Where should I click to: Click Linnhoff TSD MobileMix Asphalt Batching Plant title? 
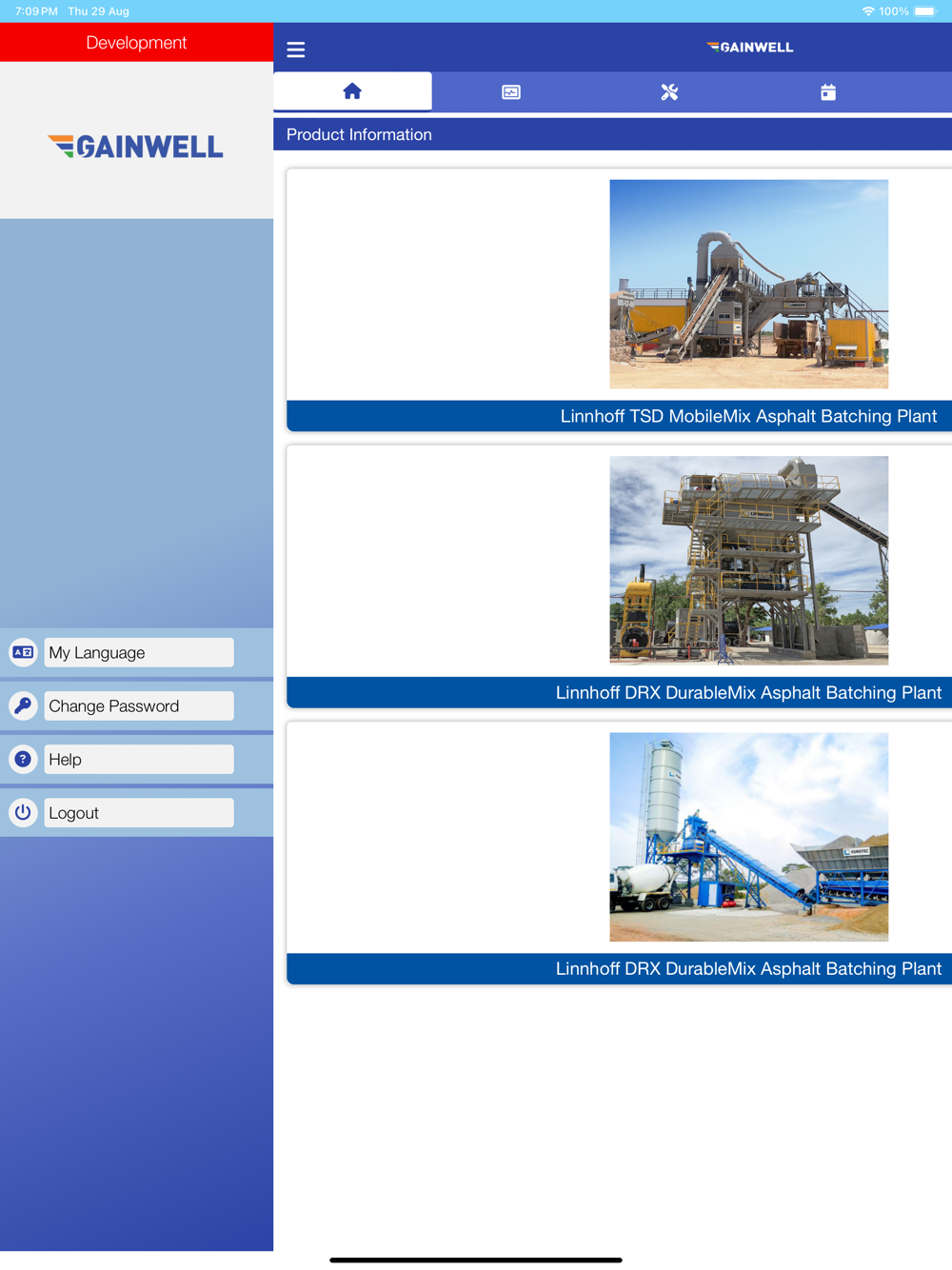[x=748, y=416]
